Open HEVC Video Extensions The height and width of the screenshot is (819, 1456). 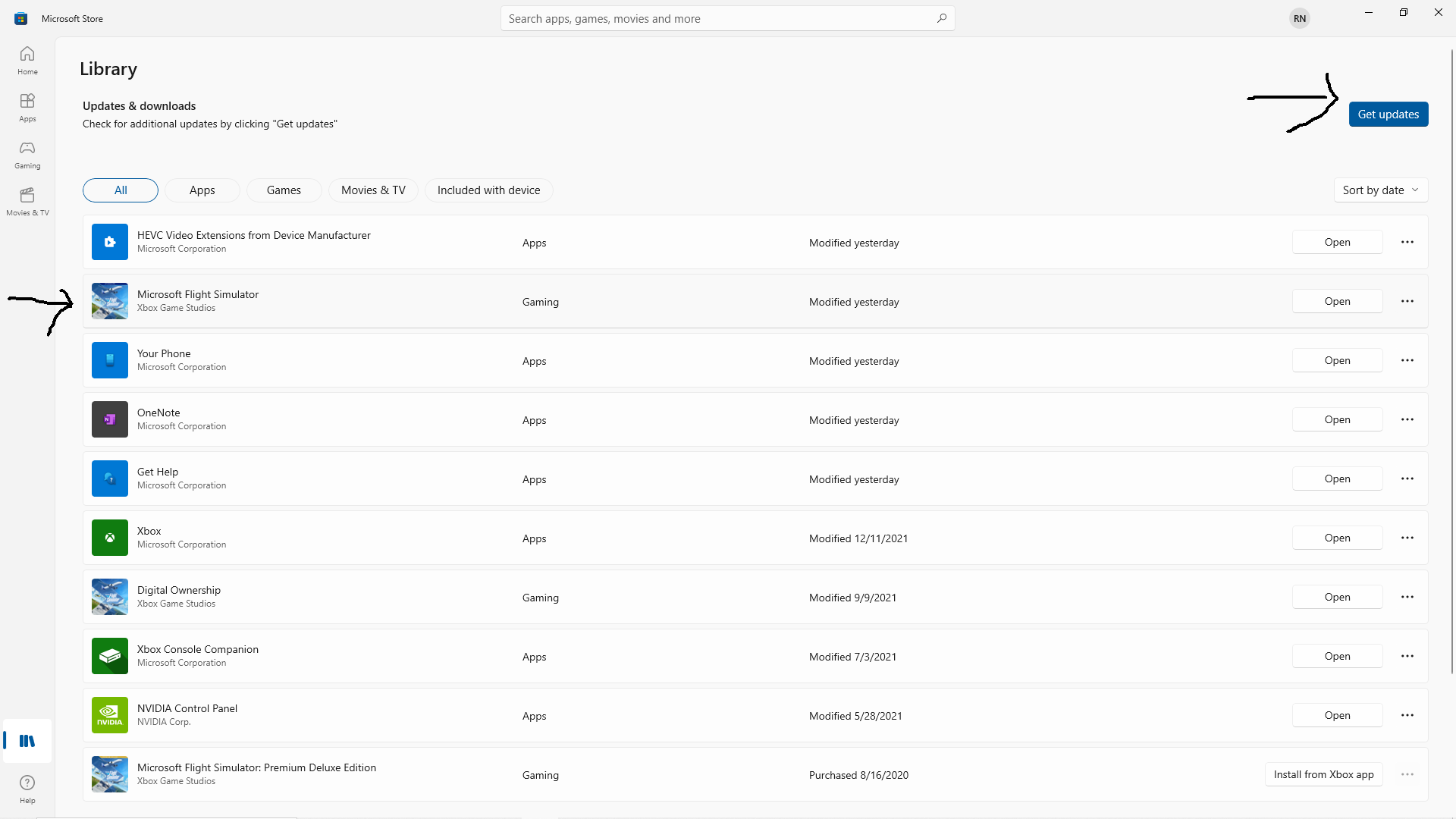point(1338,242)
